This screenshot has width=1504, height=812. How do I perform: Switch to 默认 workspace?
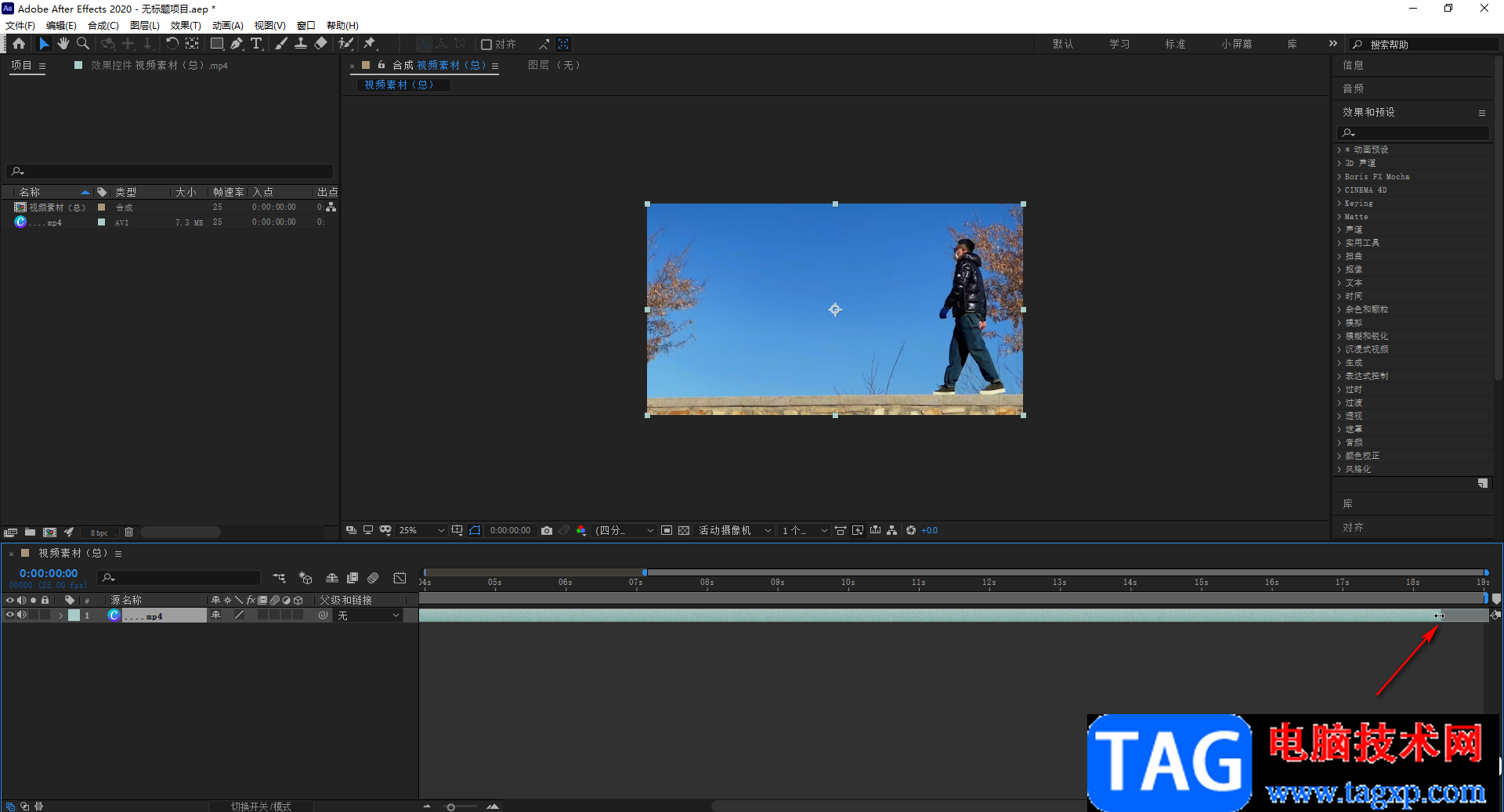click(x=1063, y=45)
